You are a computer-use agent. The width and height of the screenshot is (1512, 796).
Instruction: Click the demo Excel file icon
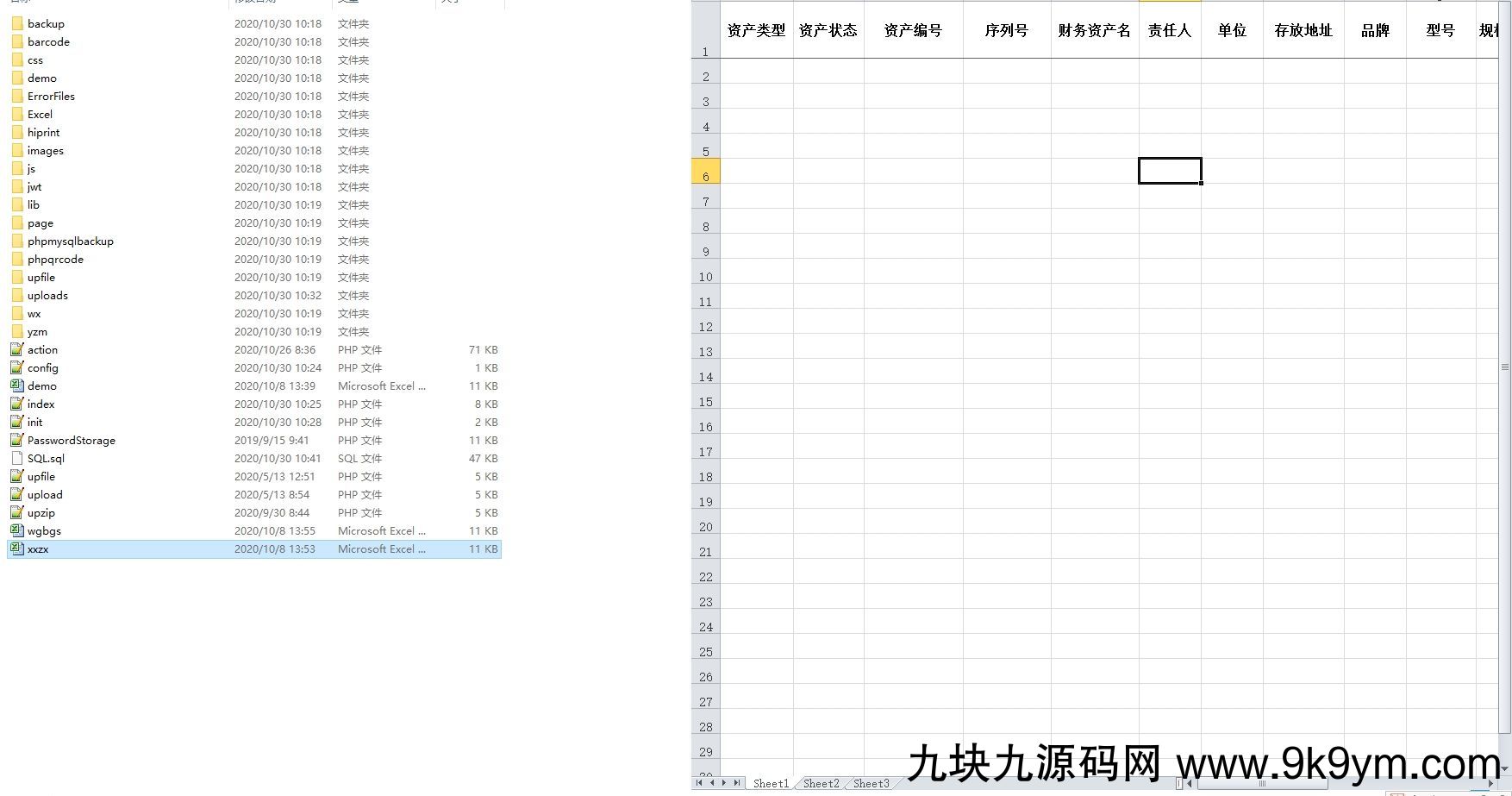17,385
